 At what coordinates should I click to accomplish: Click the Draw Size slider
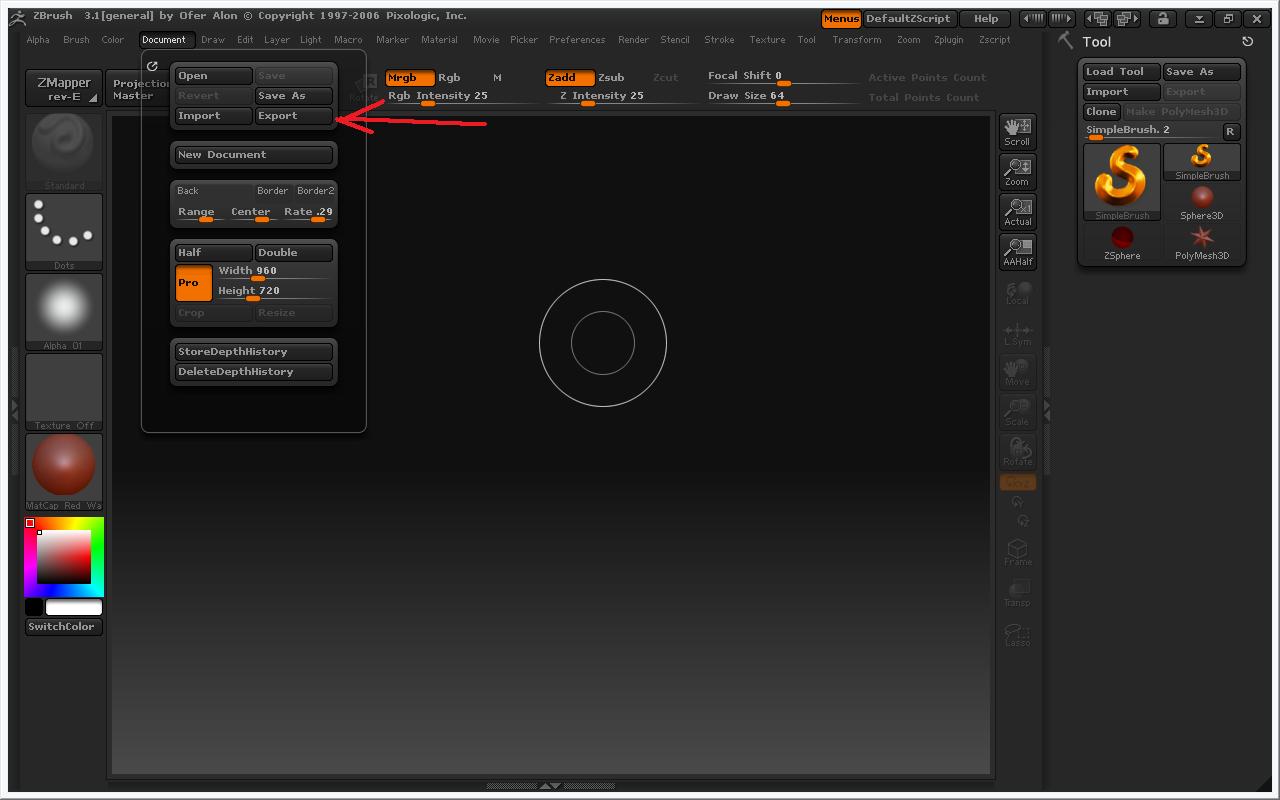click(782, 97)
